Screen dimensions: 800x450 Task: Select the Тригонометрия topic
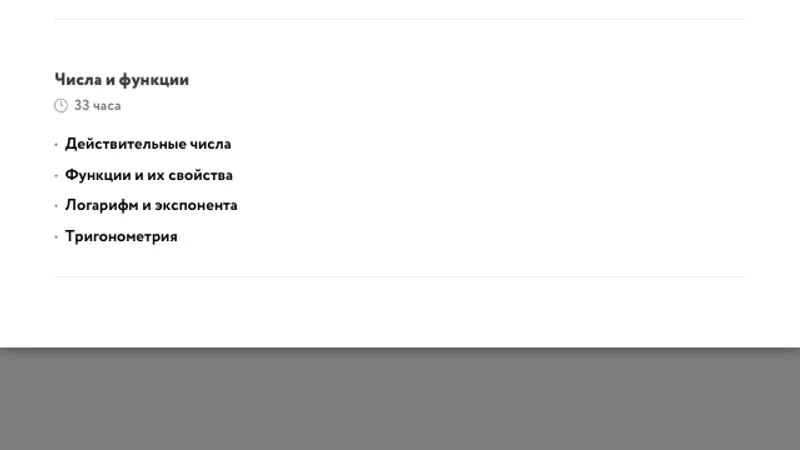[x=121, y=237]
